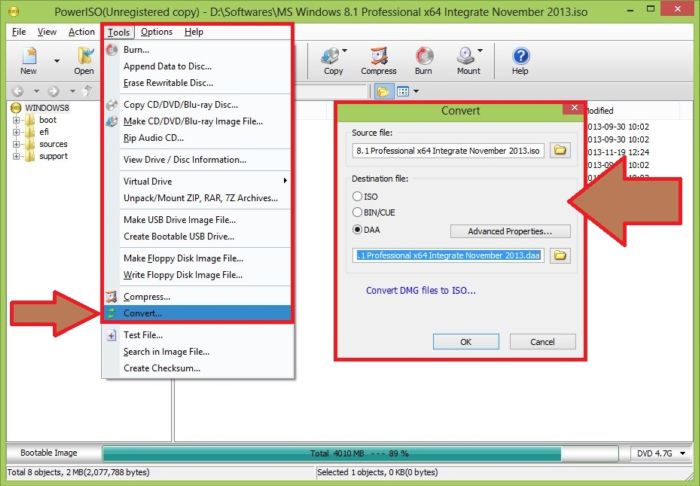Choose View Drive / Disc Information
700x486 pixels.
197,160
